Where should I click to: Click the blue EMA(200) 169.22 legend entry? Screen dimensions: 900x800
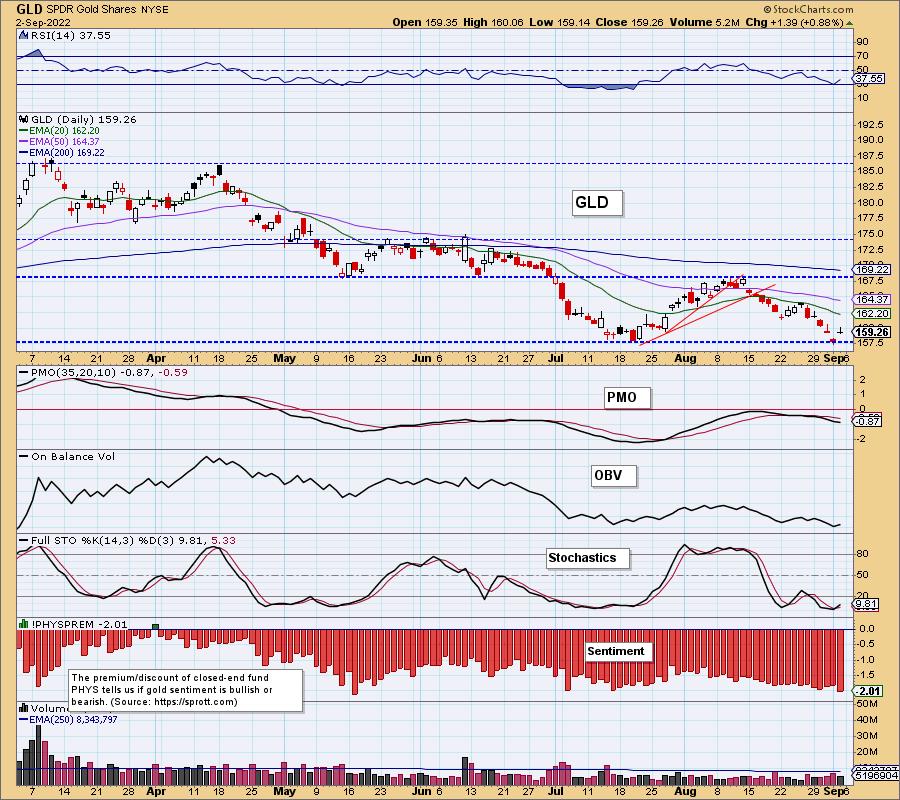(x=61, y=153)
